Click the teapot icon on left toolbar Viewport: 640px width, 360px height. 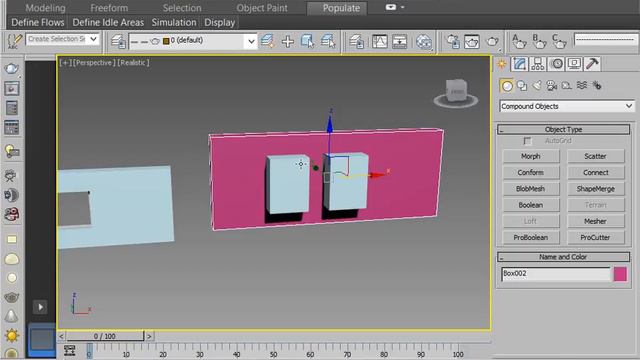coord(11,68)
